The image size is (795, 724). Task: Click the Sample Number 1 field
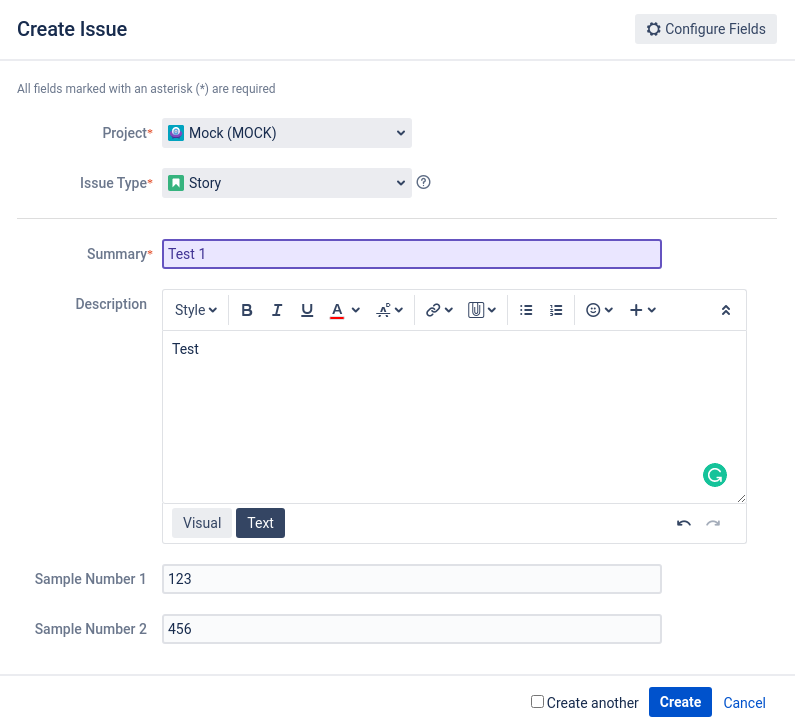(412, 579)
